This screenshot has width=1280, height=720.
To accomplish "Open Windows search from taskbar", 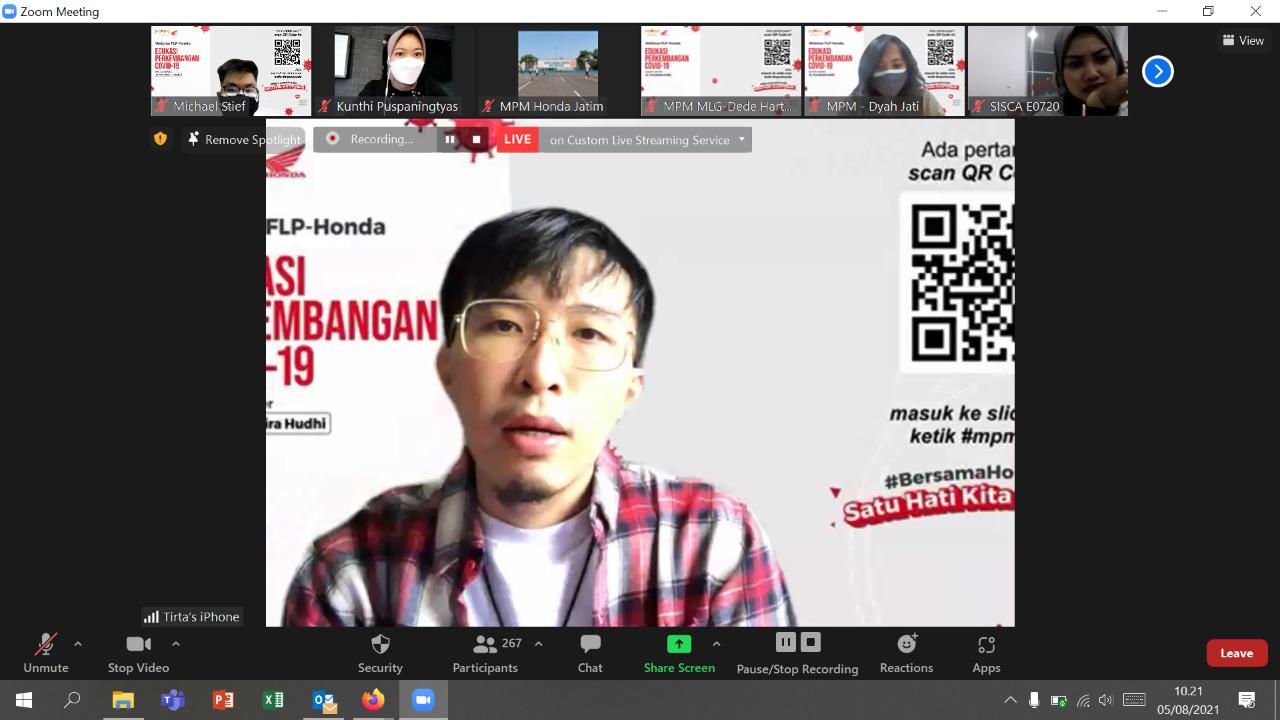I will [x=72, y=700].
